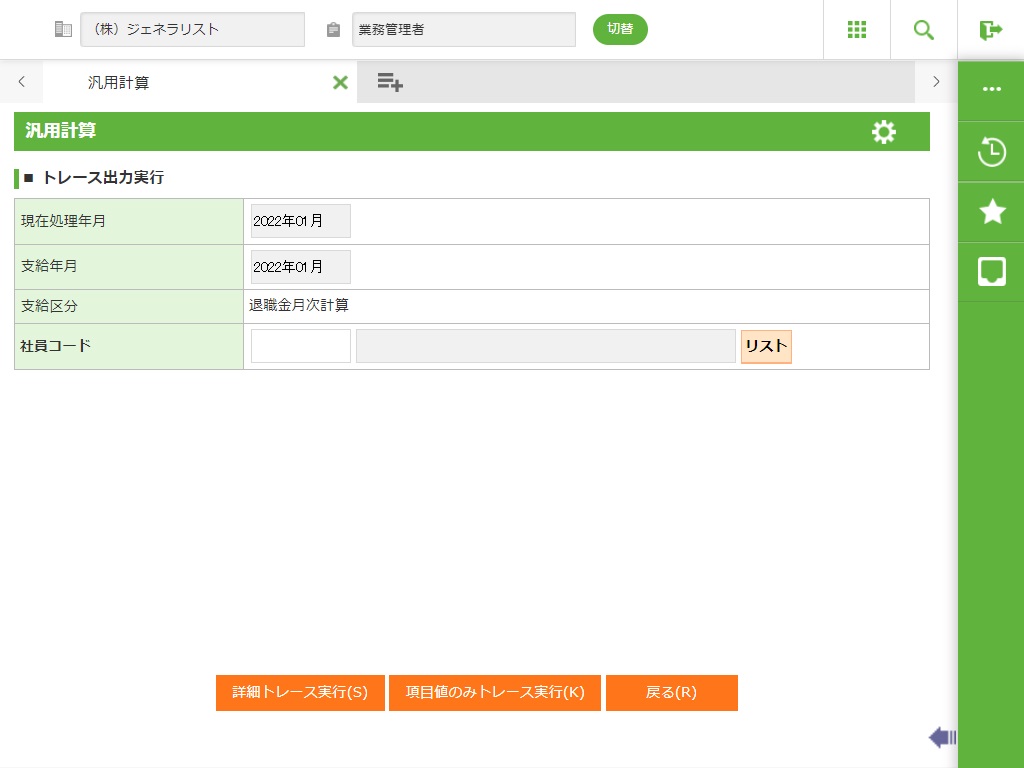Open the apps grid menu icon

pyautogui.click(x=856, y=29)
